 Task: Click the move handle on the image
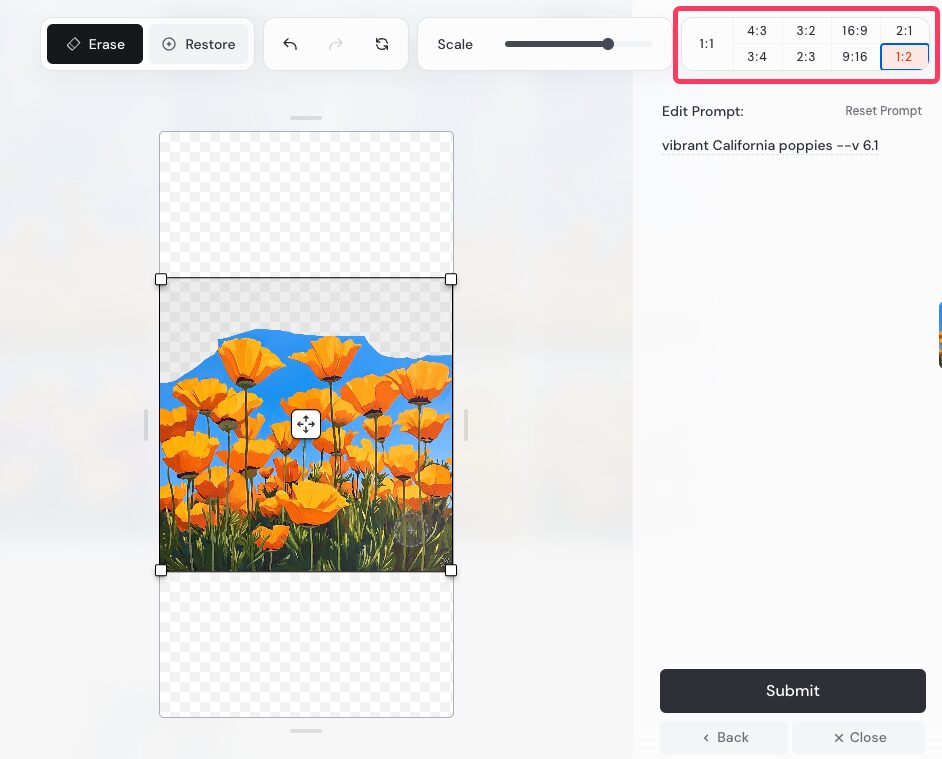pos(306,424)
